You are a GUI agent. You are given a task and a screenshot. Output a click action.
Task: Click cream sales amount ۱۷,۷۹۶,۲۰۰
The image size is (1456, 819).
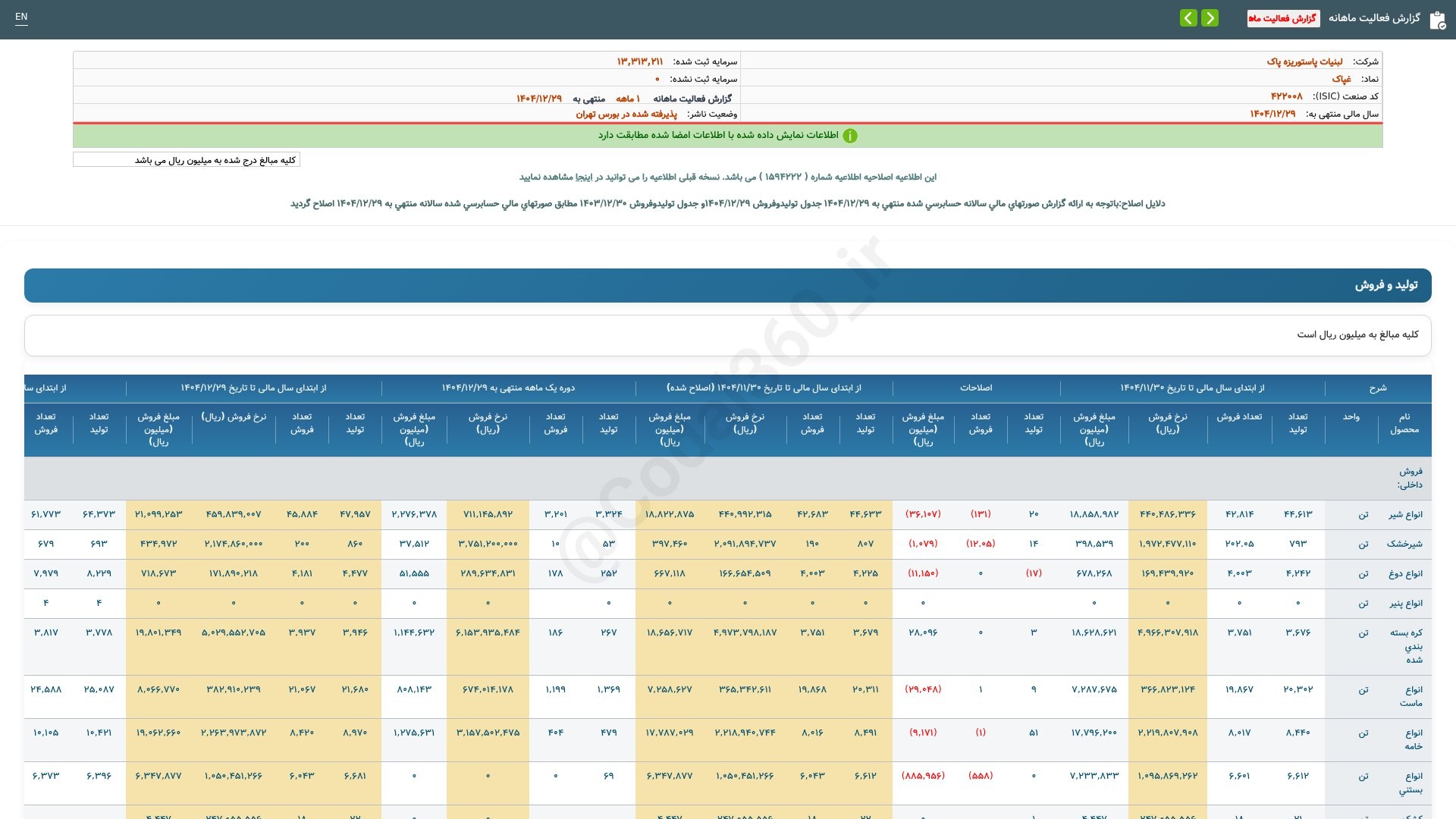coord(1094,733)
